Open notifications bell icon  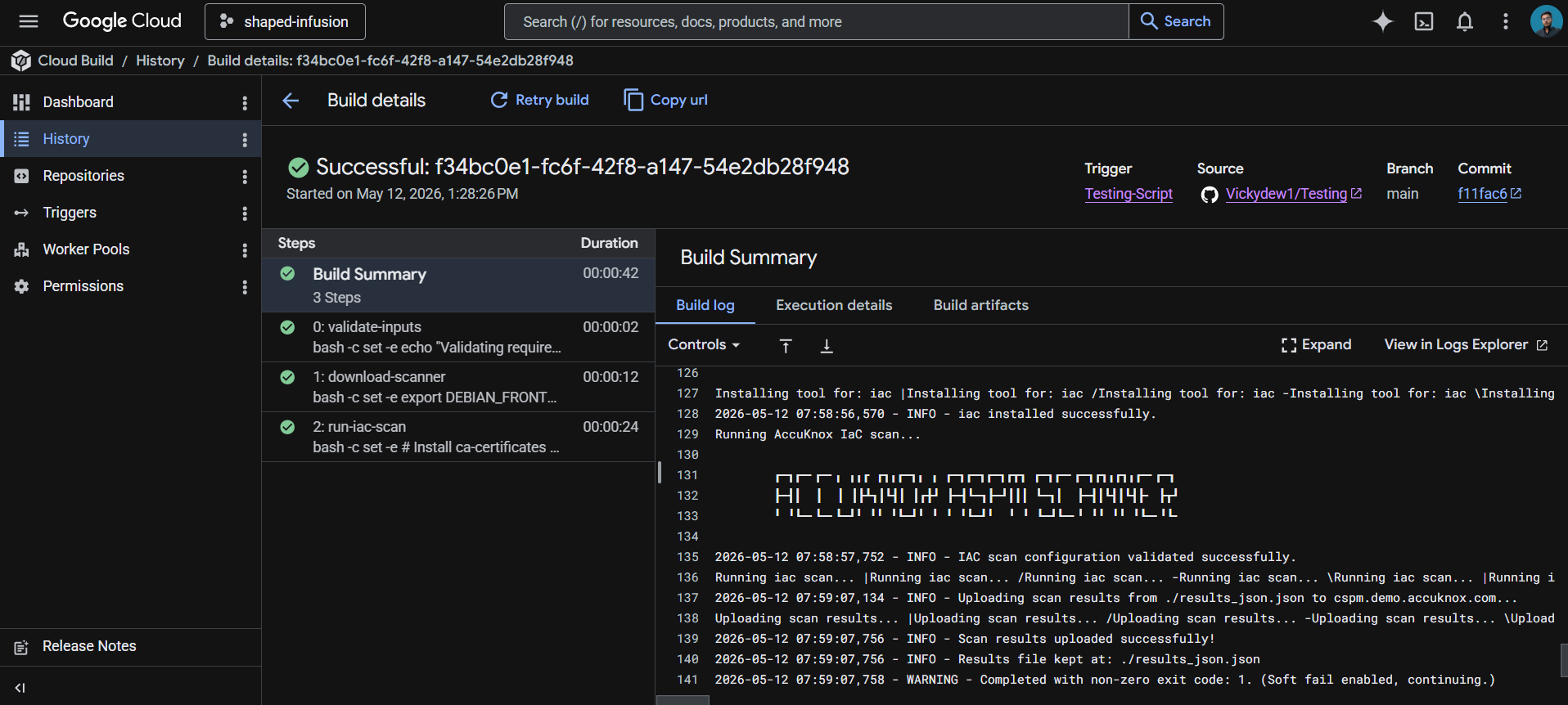[x=1465, y=21]
